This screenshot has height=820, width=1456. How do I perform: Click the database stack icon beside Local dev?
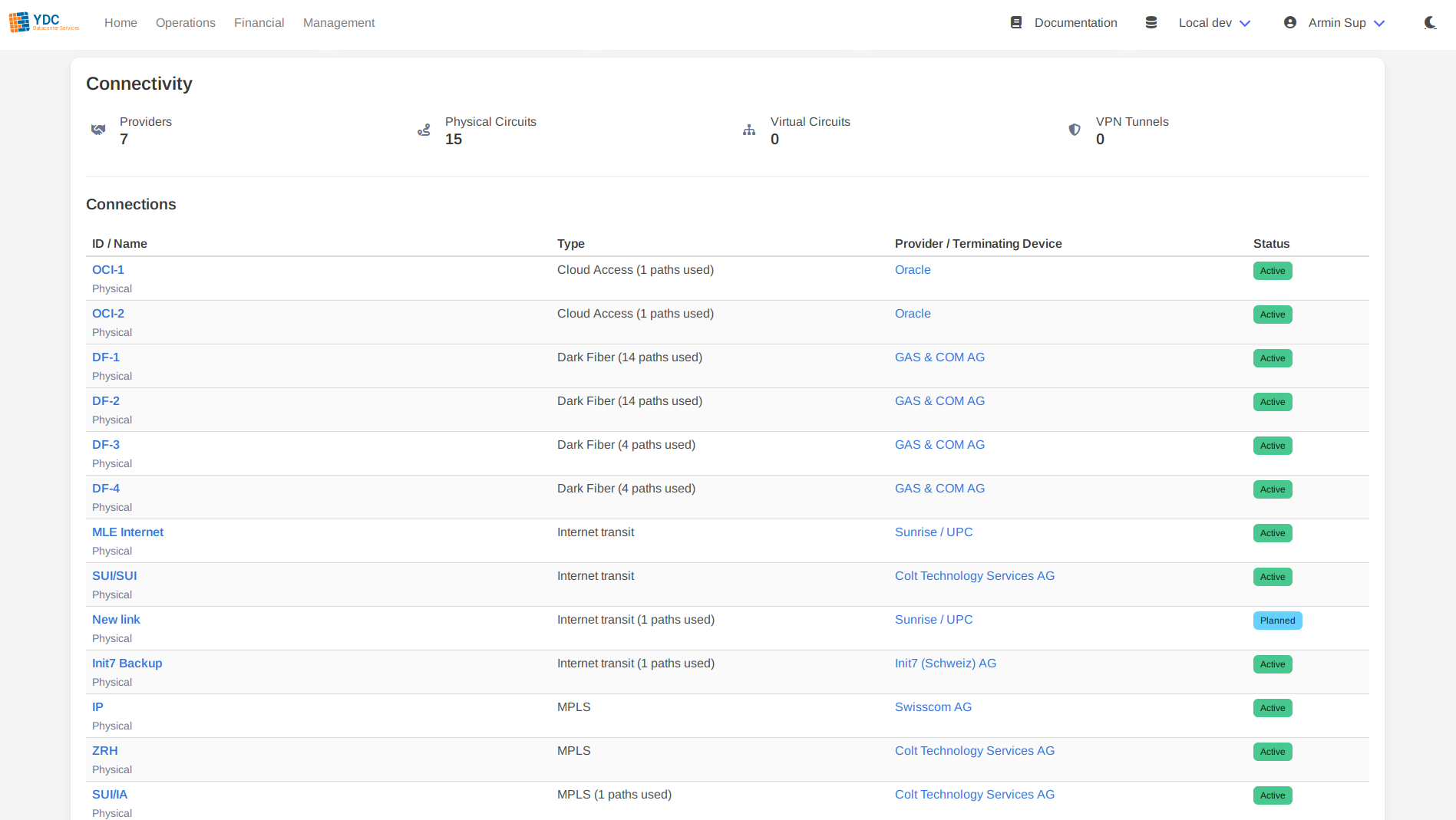click(1151, 23)
